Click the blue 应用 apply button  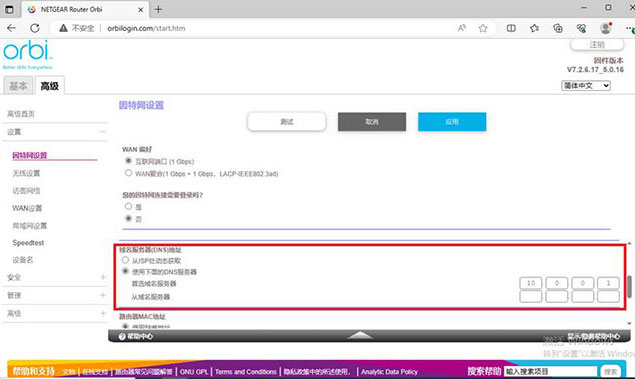tap(452, 122)
